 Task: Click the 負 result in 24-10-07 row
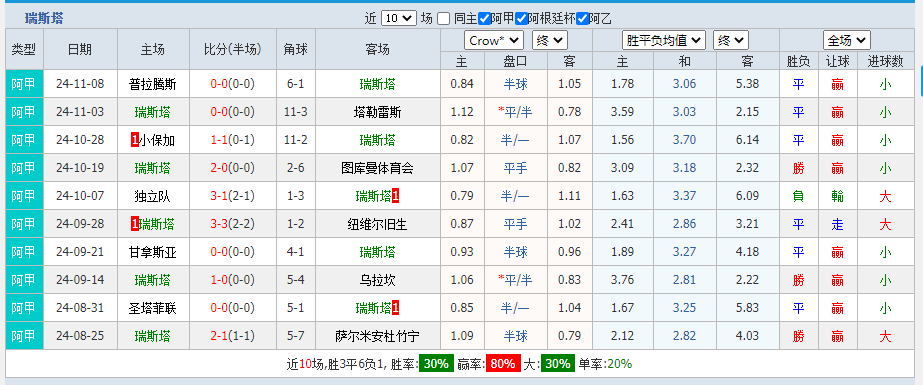point(798,197)
